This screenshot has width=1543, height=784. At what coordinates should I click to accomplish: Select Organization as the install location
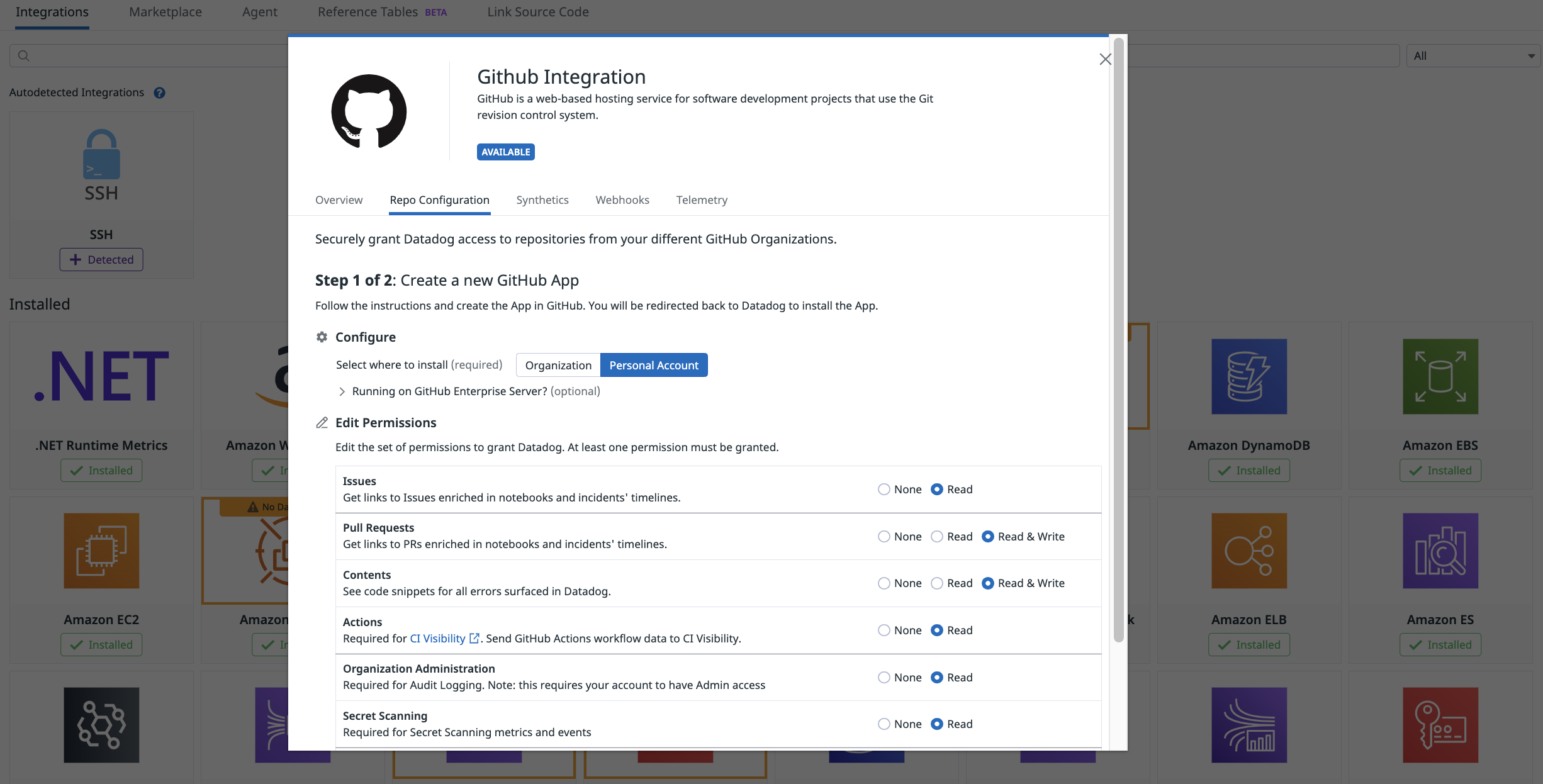558,366
